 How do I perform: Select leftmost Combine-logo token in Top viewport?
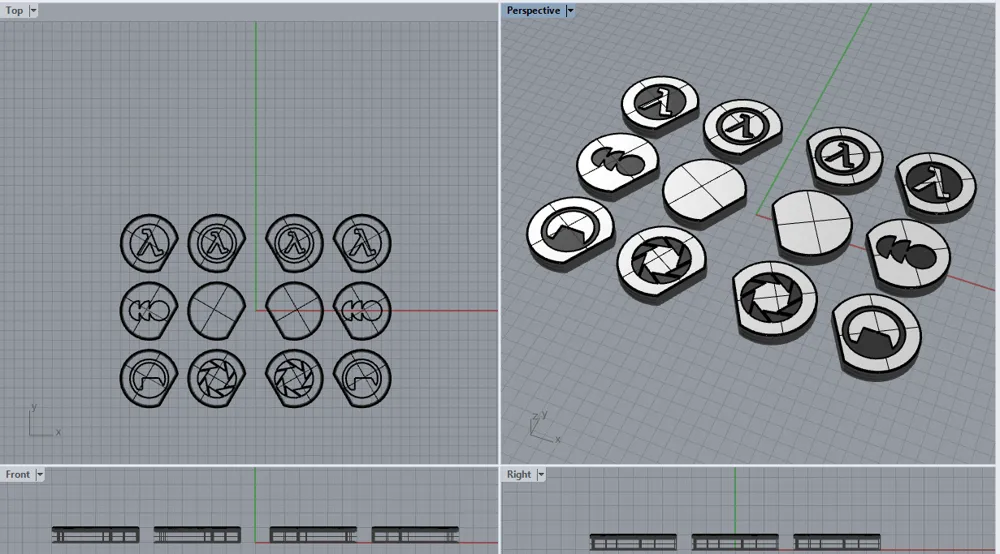[x=149, y=311]
